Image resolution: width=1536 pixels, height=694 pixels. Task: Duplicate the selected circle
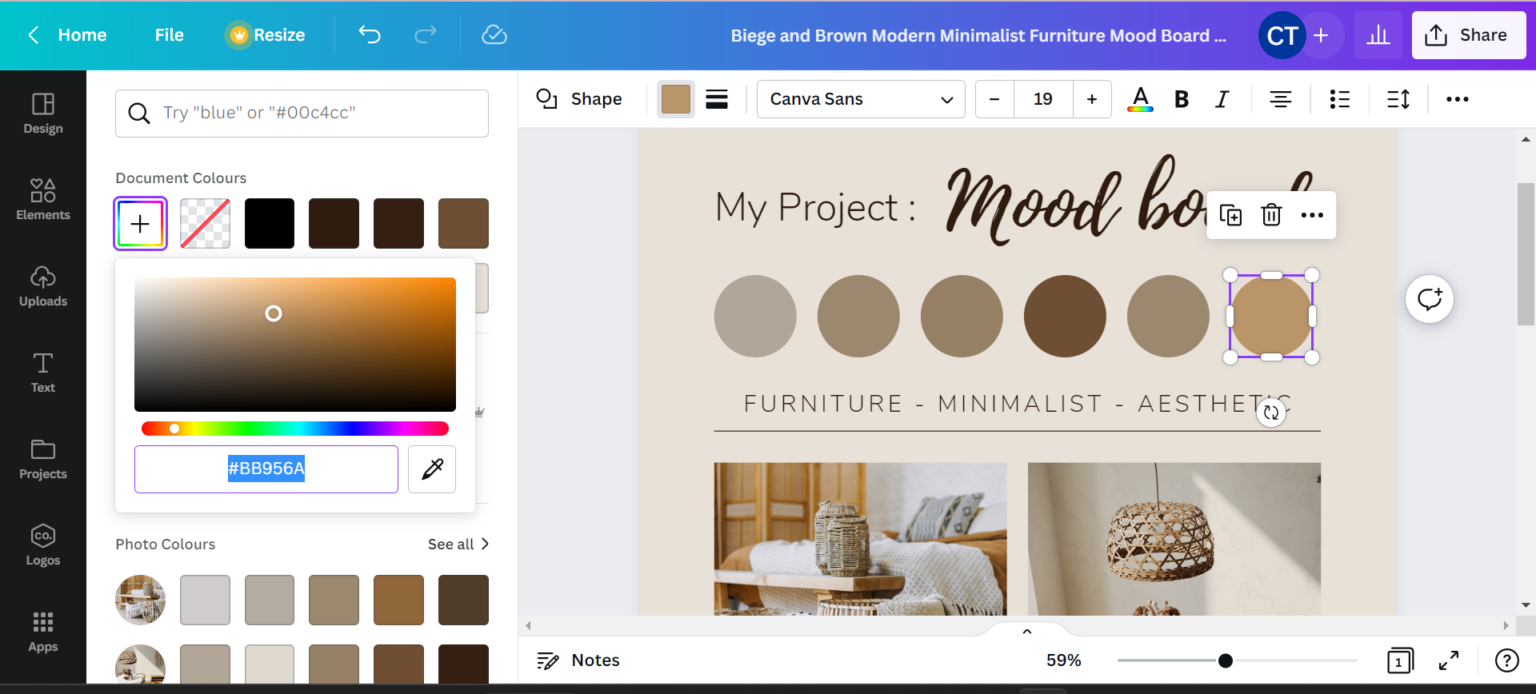tap(1231, 215)
